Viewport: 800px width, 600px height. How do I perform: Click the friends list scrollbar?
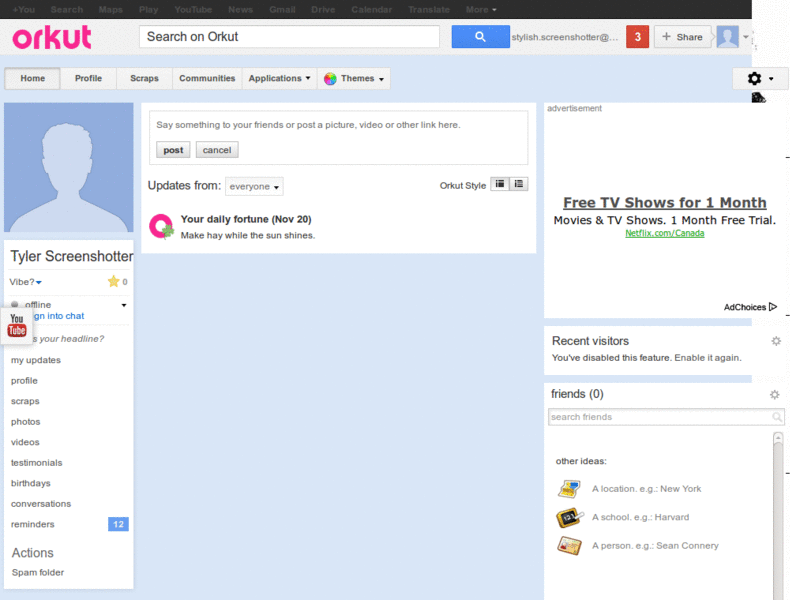[778, 515]
